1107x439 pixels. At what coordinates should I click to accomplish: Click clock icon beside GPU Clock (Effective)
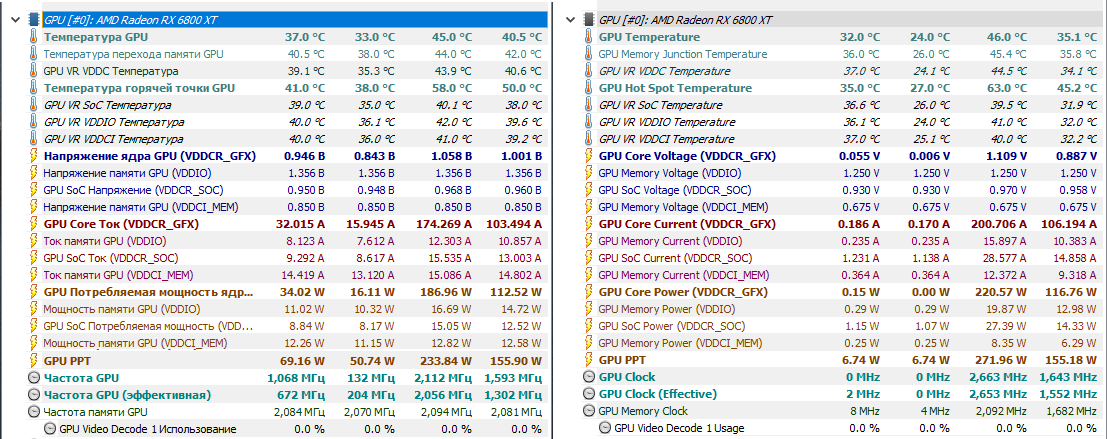click(x=589, y=394)
